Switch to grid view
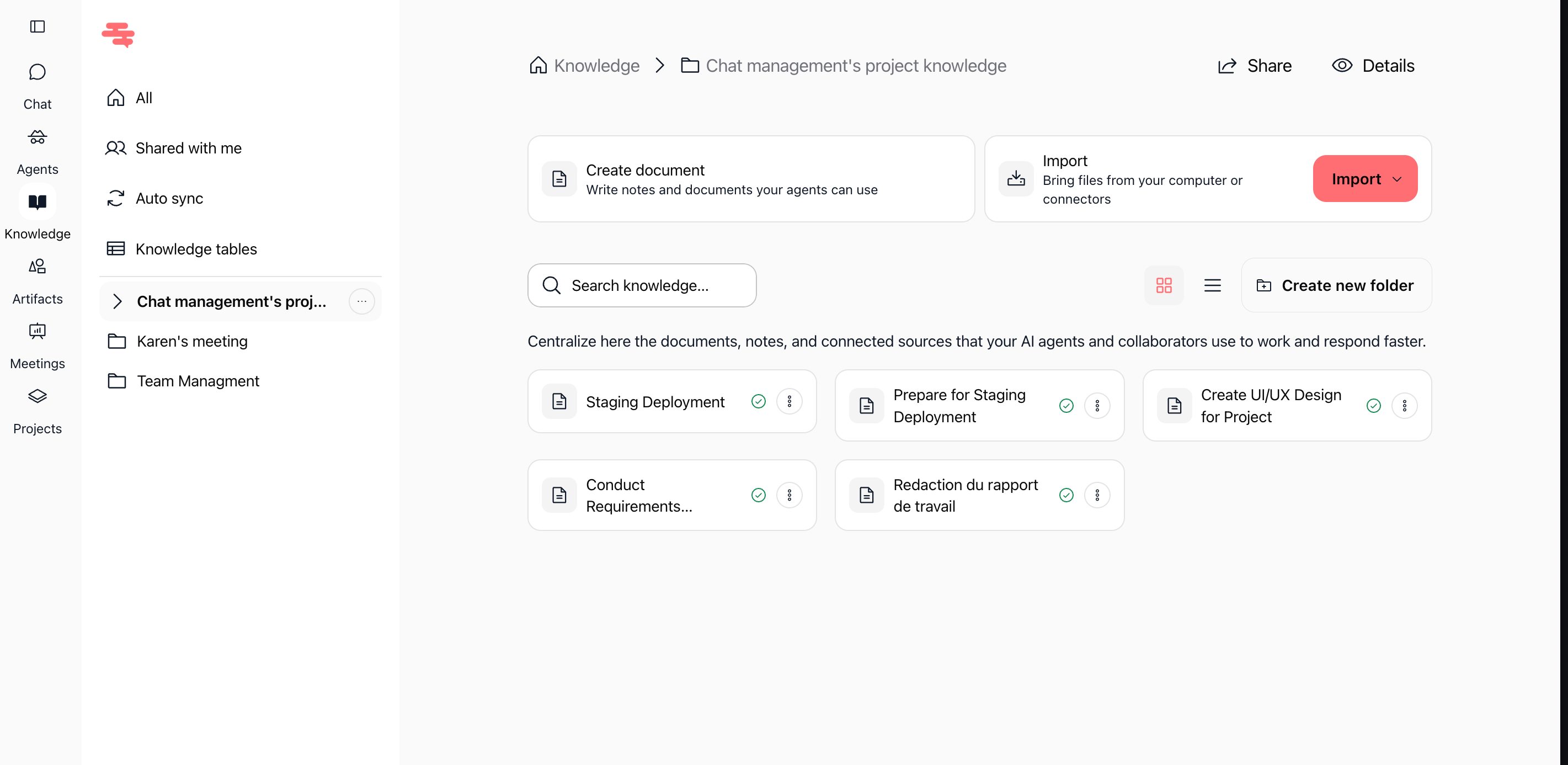The height and width of the screenshot is (765, 1568). point(1164,285)
